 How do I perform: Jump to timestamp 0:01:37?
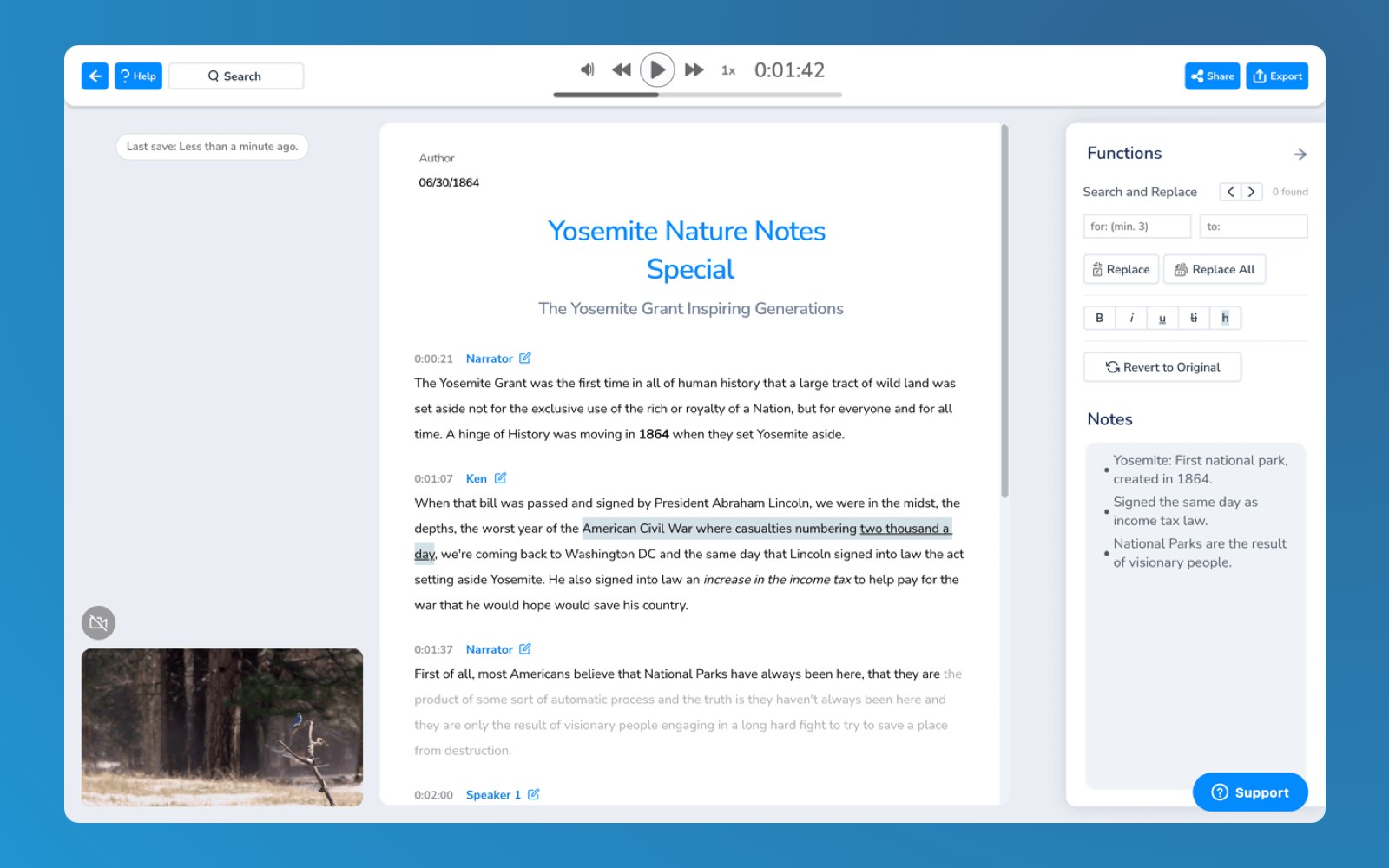(433, 649)
